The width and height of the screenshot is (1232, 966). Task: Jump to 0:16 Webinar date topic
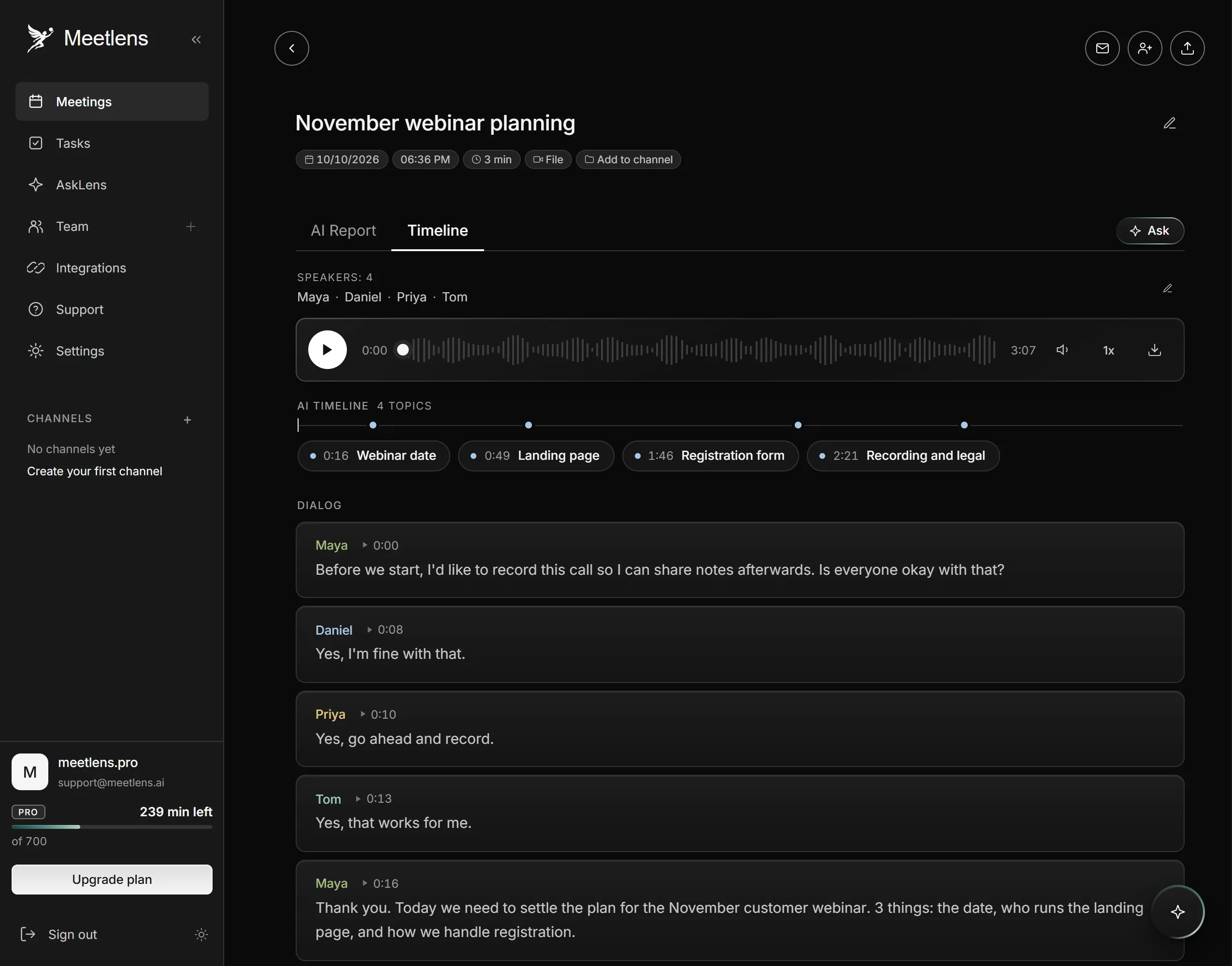click(x=373, y=456)
